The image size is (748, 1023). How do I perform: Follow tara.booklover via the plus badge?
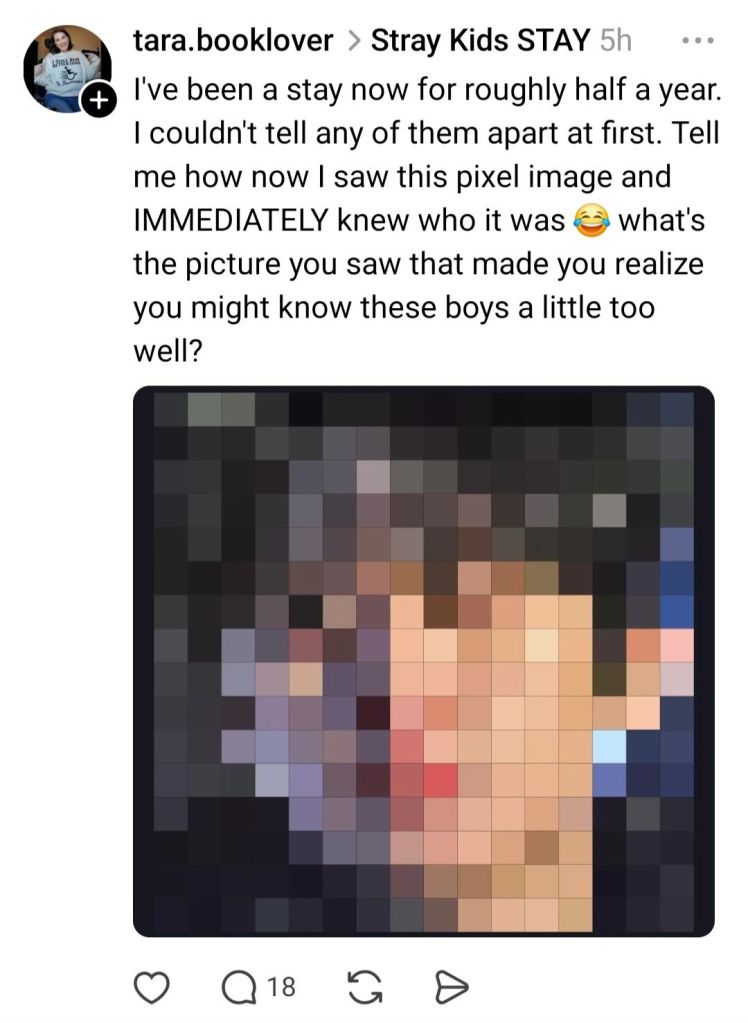(x=97, y=102)
